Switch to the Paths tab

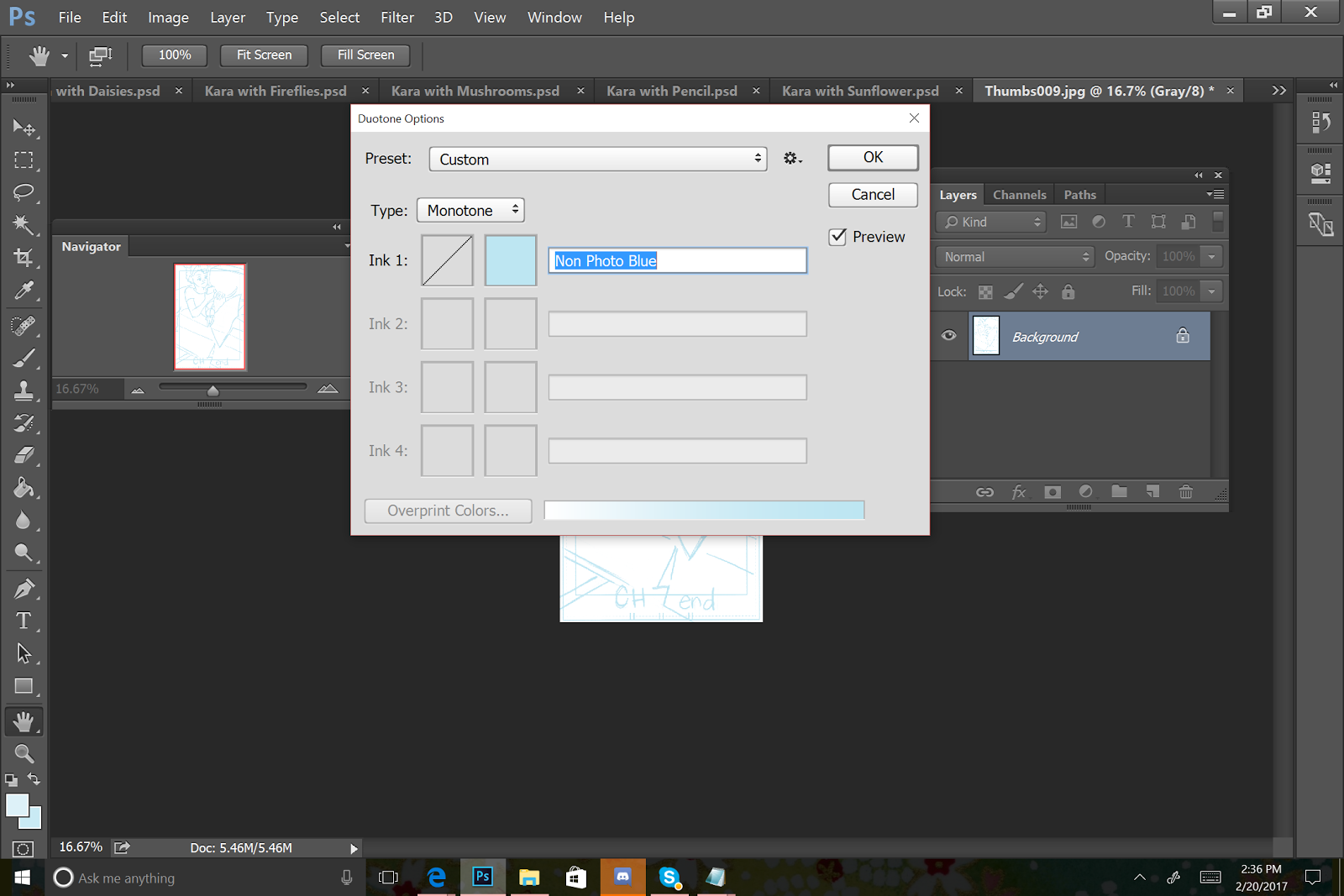[x=1079, y=195]
